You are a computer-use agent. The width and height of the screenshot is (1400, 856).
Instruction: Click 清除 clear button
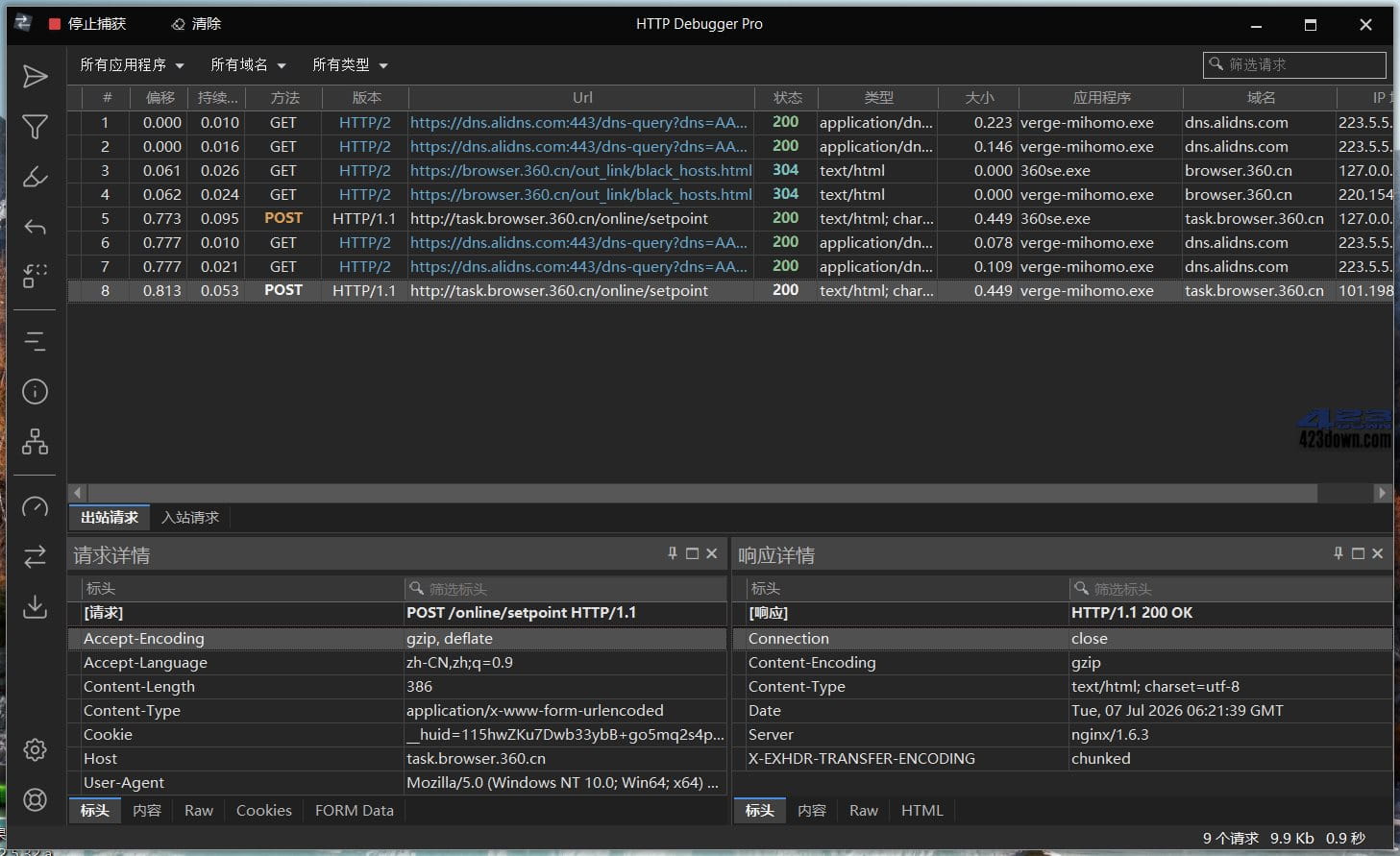pos(196,24)
